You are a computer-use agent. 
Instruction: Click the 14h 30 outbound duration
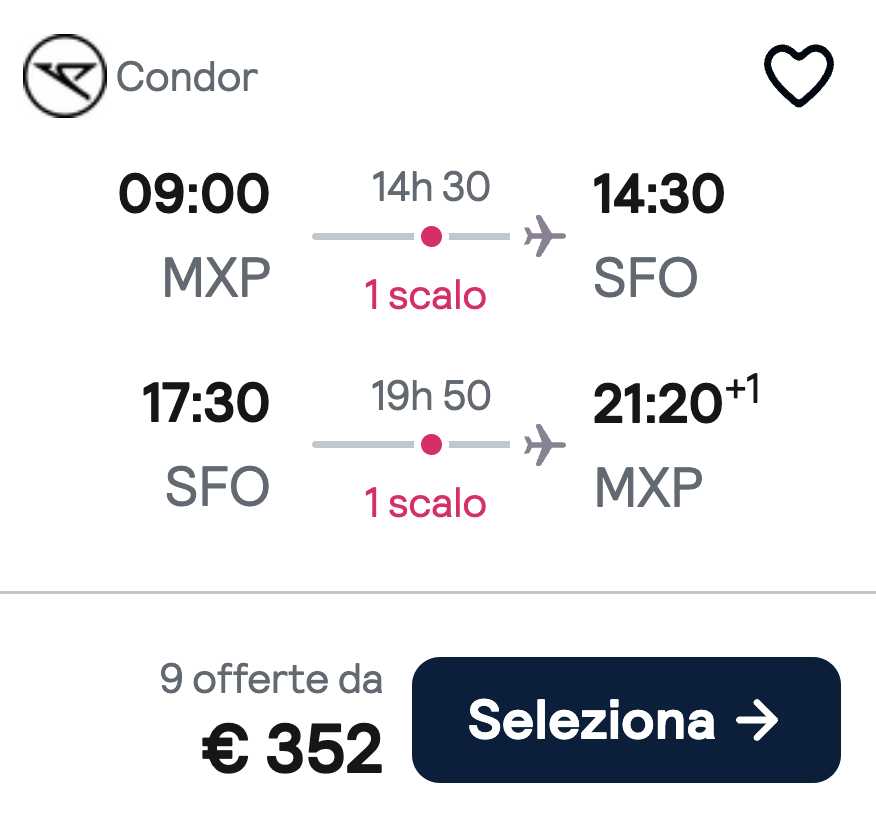click(431, 187)
